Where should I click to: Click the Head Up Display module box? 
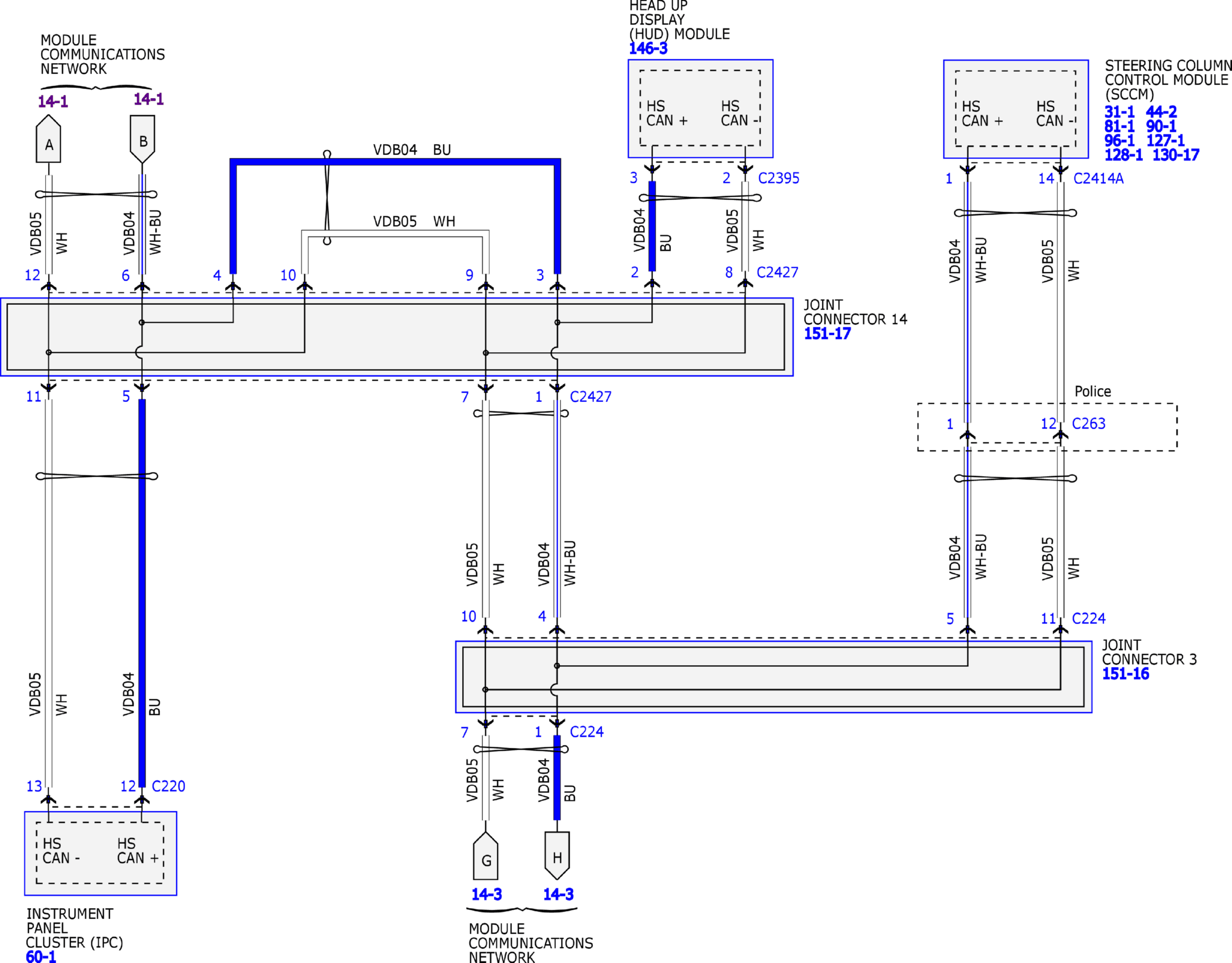(x=700, y=109)
